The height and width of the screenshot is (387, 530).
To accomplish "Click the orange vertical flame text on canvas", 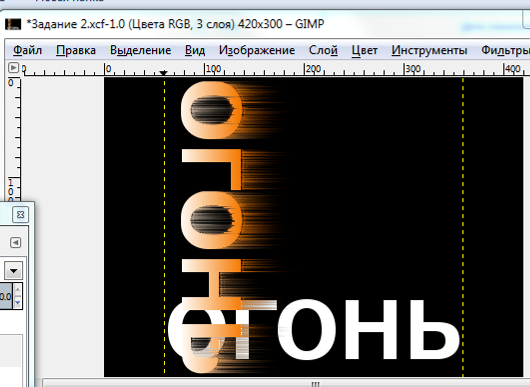I will pyautogui.click(x=212, y=227).
